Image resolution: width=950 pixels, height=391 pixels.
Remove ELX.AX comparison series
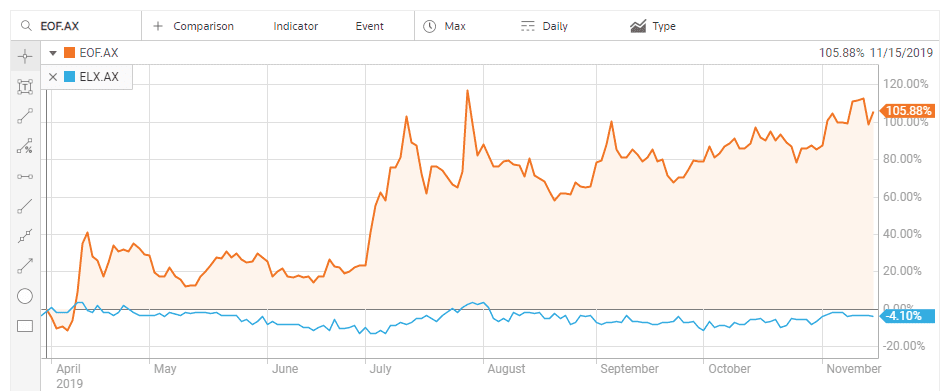pos(53,76)
